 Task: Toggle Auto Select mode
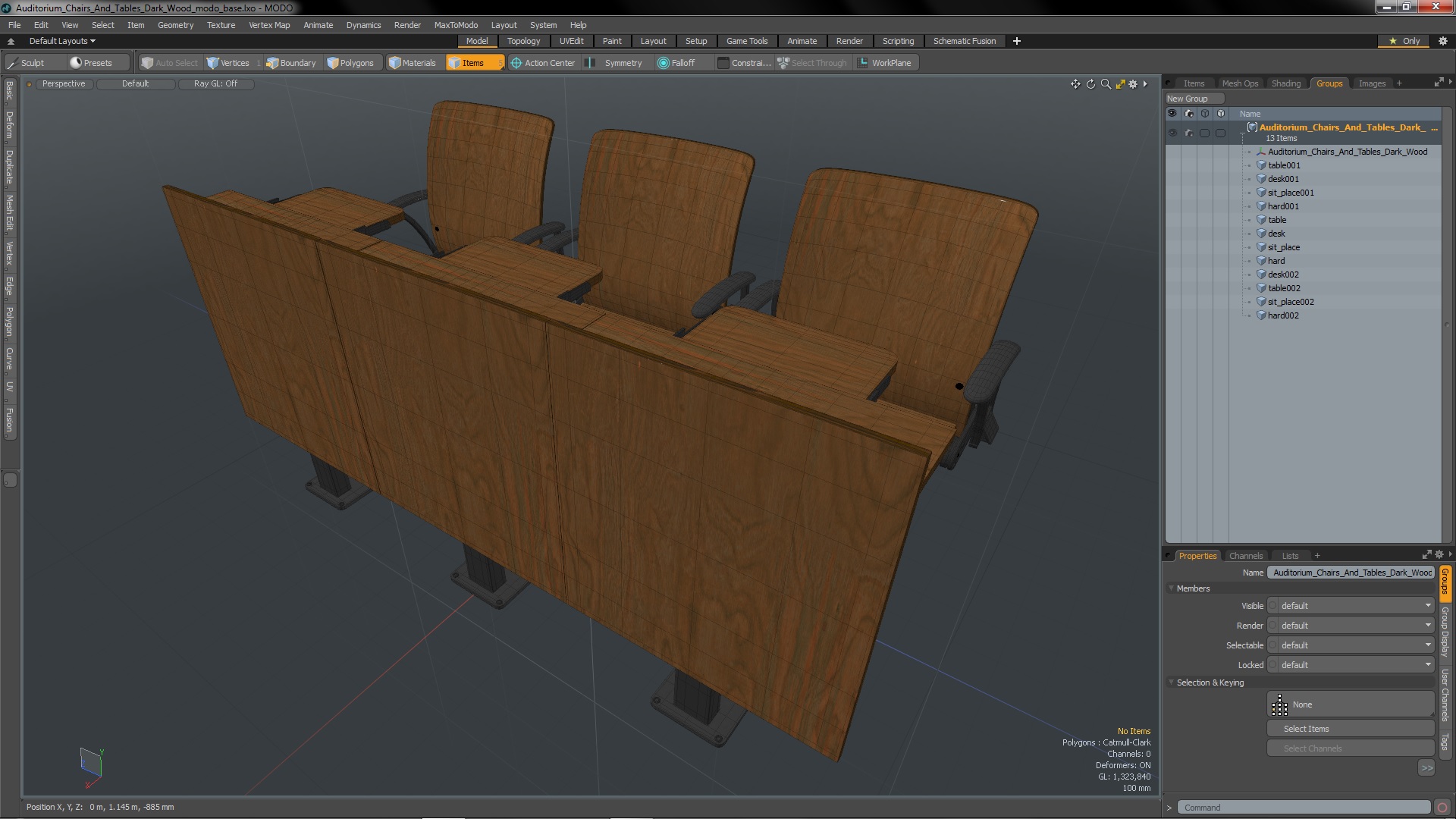pyautogui.click(x=169, y=63)
